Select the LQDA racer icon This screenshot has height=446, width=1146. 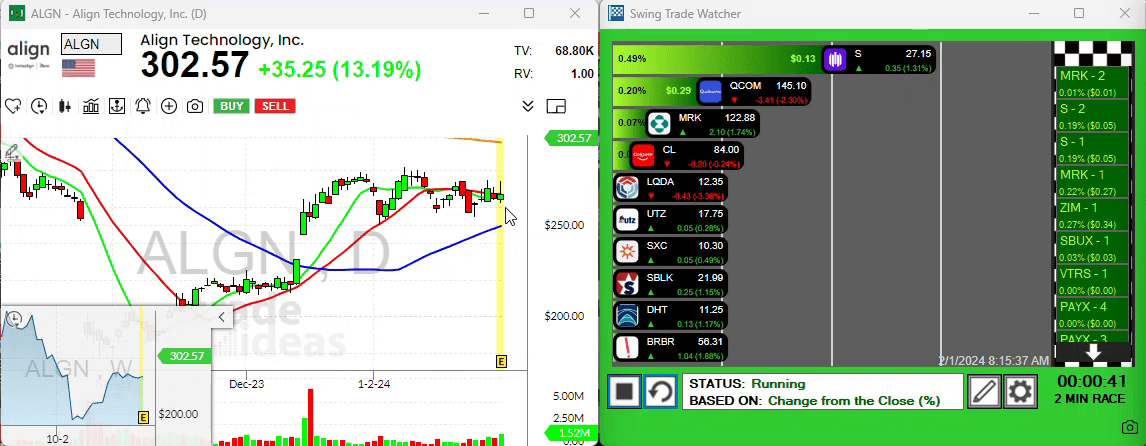(x=627, y=187)
